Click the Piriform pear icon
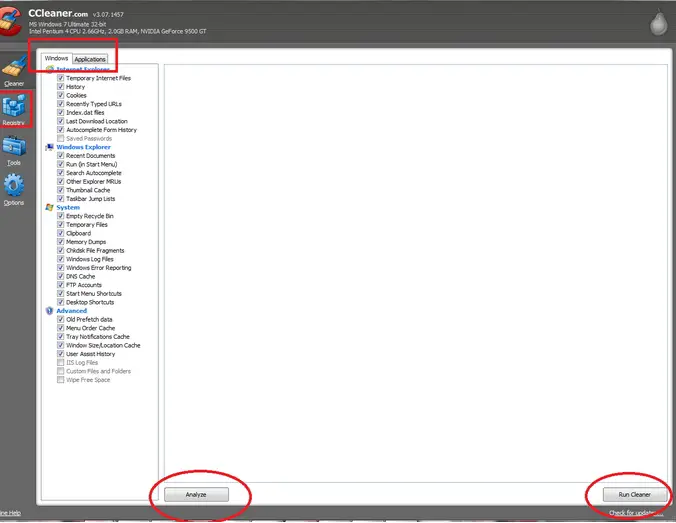Viewport: 676px width, 523px height. click(x=658, y=23)
